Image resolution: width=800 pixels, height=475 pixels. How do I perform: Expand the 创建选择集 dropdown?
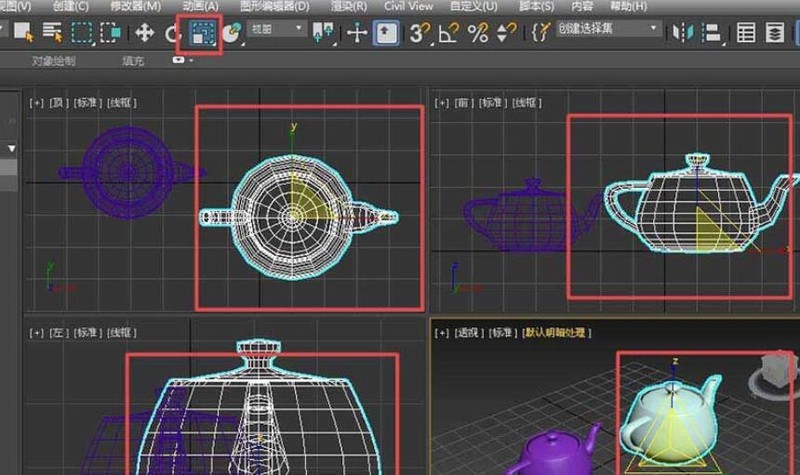point(608,29)
